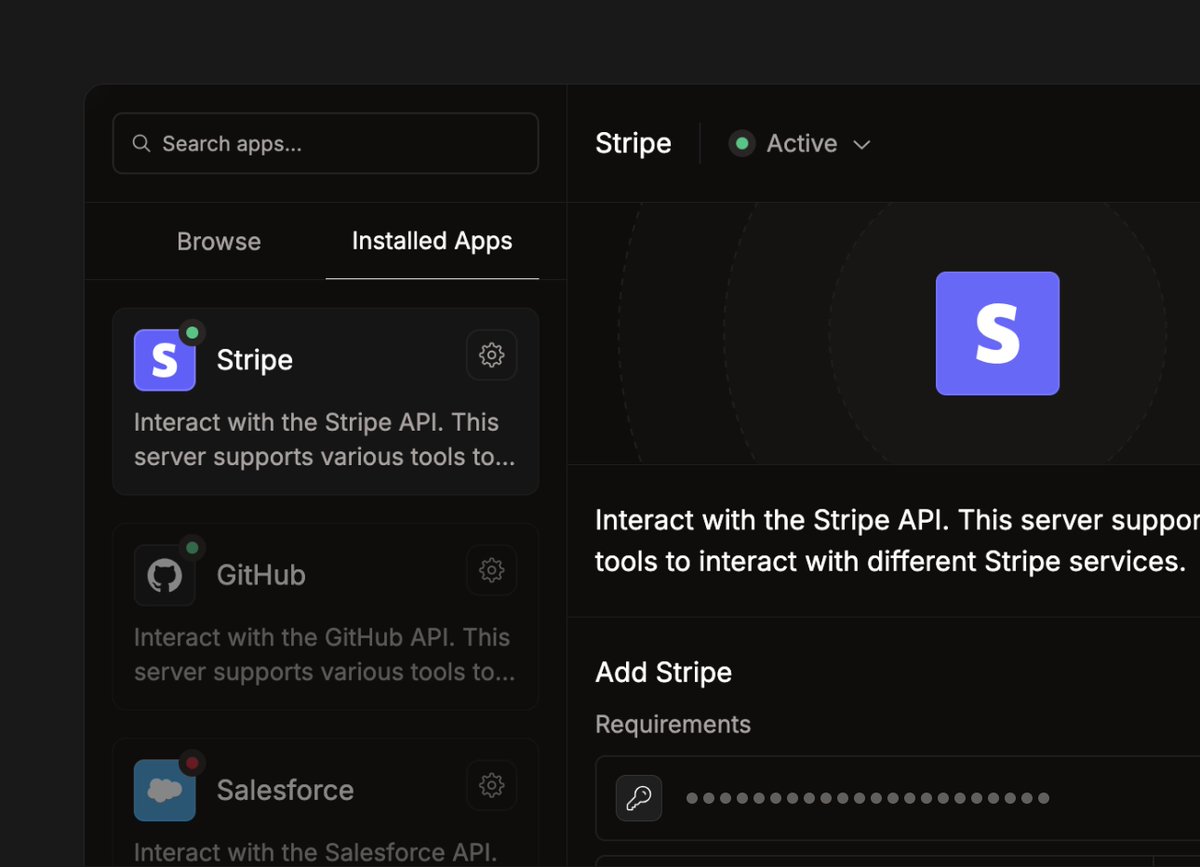The image size is (1200, 867).
Task: Click the Salesforce cloud logo icon
Action: click(x=165, y=790)
